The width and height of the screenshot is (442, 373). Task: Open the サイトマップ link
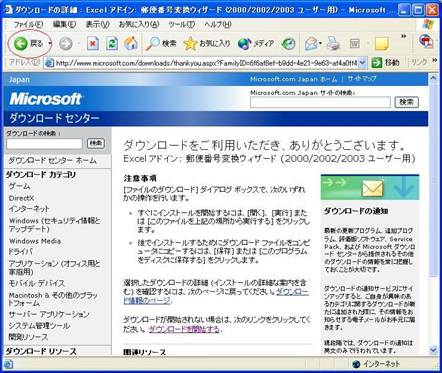pyautogui.click(x=362, y=79)
